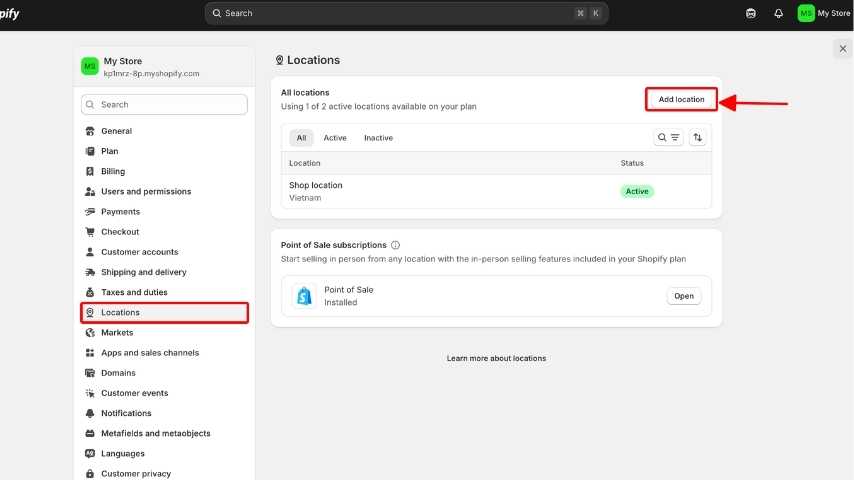The height and width of the screenshot is (480, 854).
Task: Open Users and permissions settings
Action: tap(164, 191)
